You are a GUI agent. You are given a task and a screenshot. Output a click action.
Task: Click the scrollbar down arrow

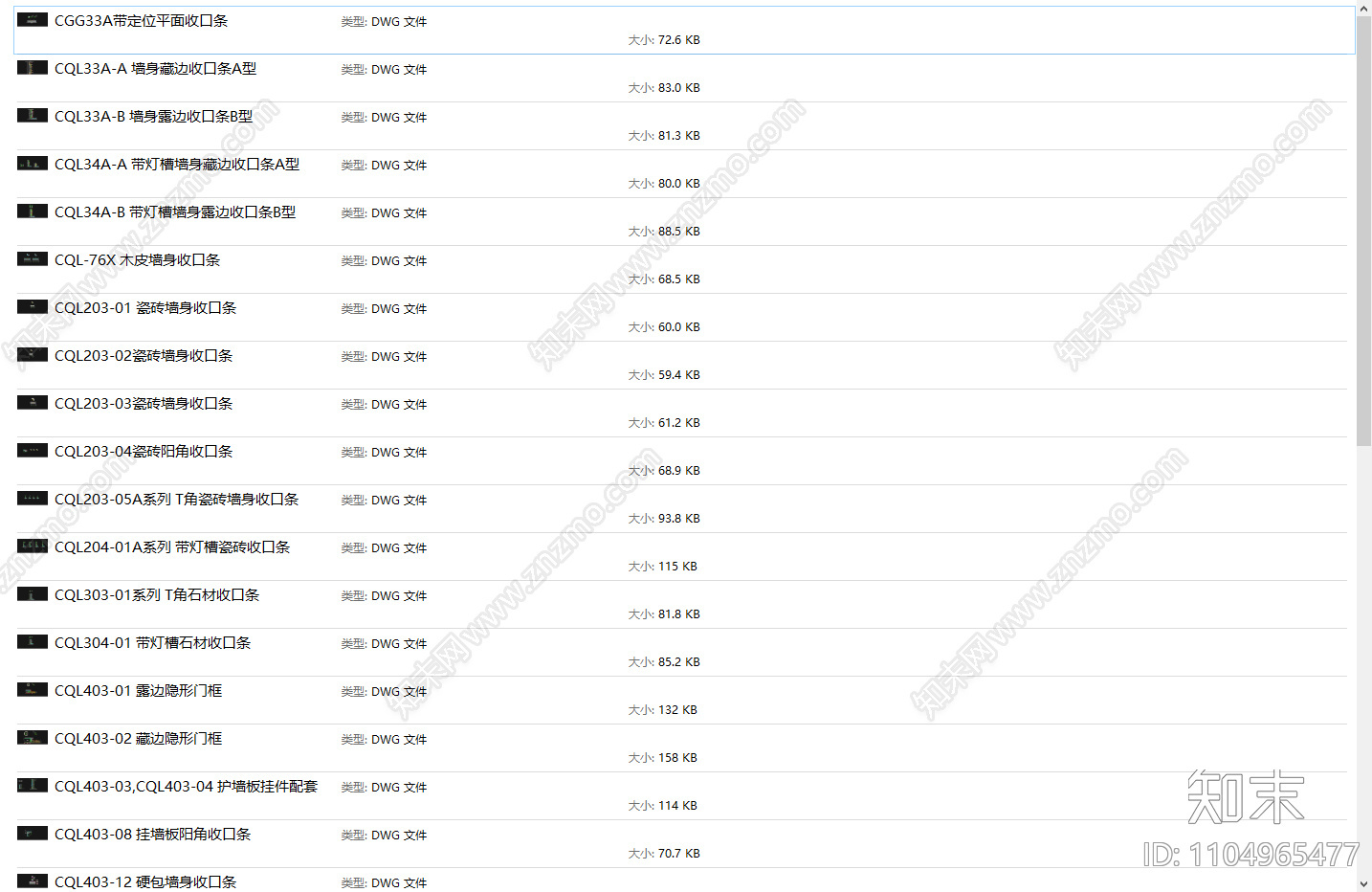click(x=1364, y=884)
